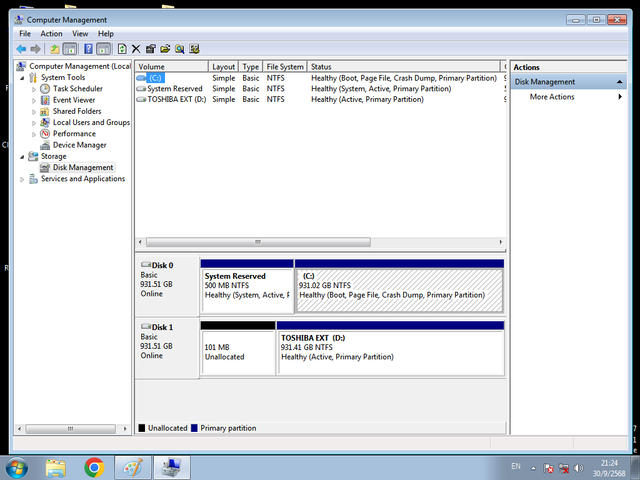Toggle Show/Hide Console Tree toolbar button

[x=70, y=49]
